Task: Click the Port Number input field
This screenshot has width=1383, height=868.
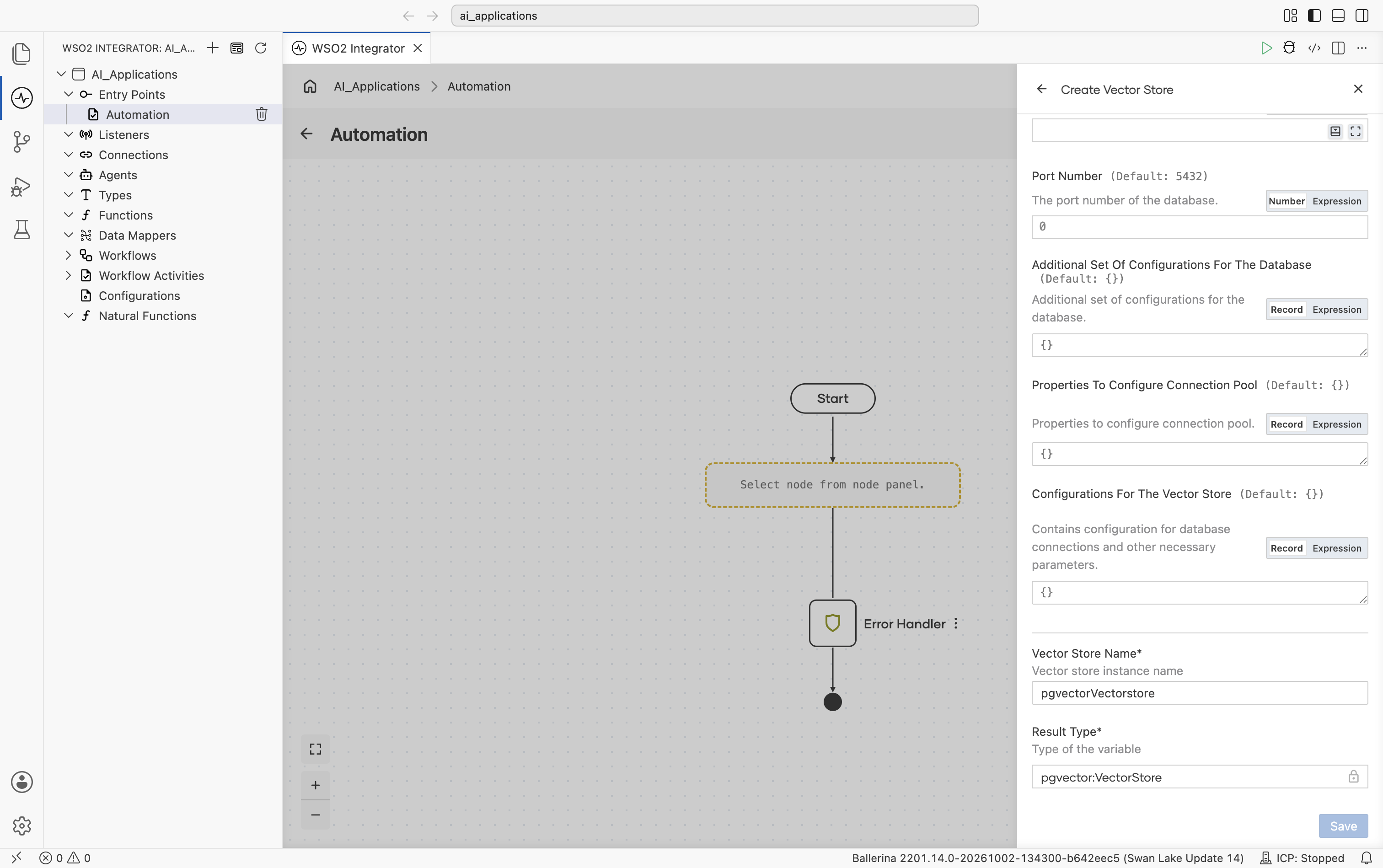Action: click(x=1199, y=227)
